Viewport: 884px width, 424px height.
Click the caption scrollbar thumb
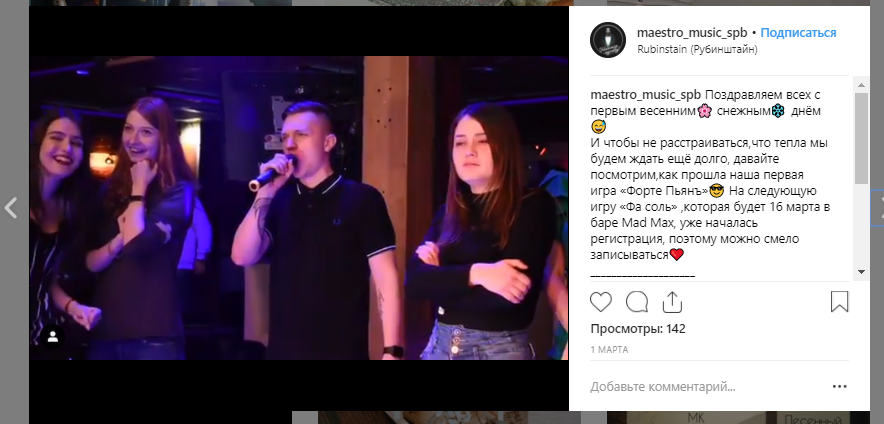coord(861,138)
